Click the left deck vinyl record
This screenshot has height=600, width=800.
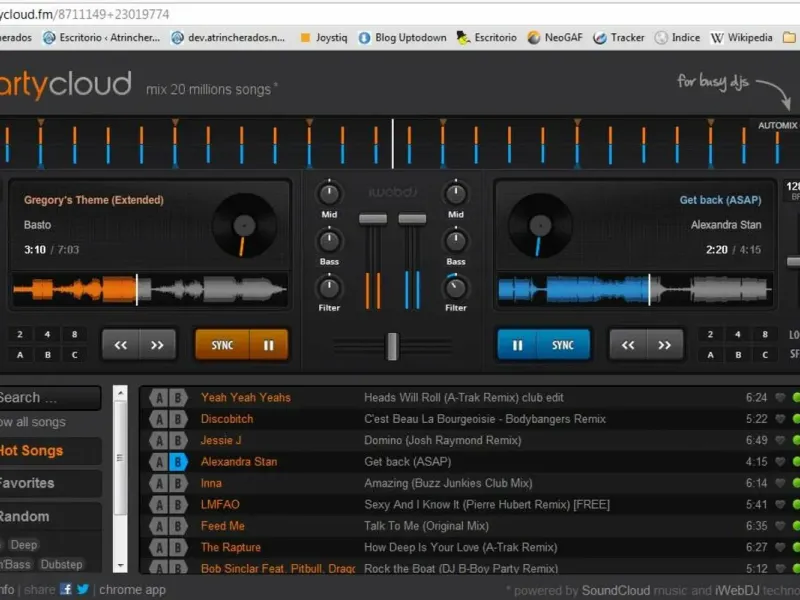click(244, 225)
